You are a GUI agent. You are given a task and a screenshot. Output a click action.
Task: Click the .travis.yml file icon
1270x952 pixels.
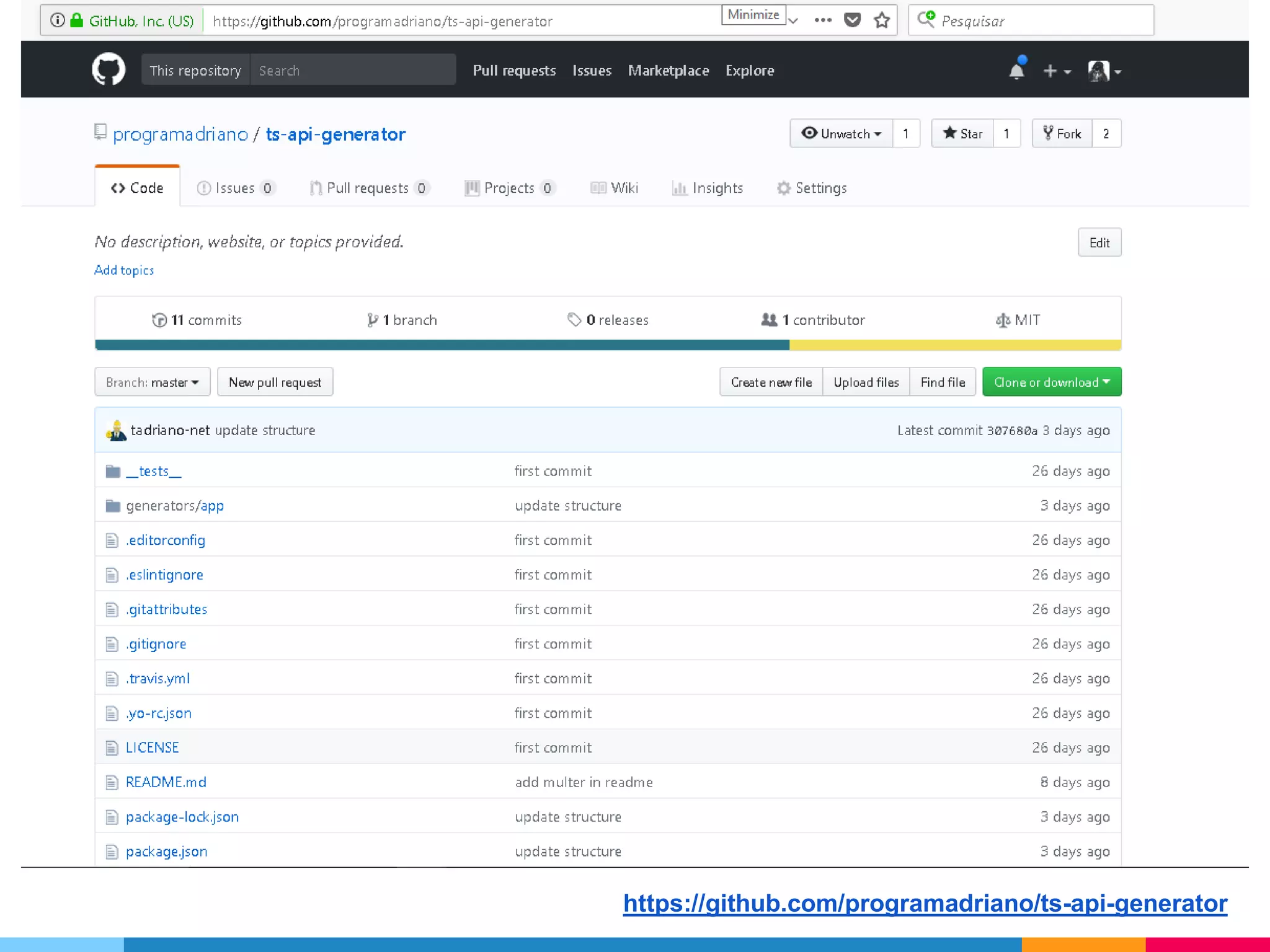(x=112, y=679)
